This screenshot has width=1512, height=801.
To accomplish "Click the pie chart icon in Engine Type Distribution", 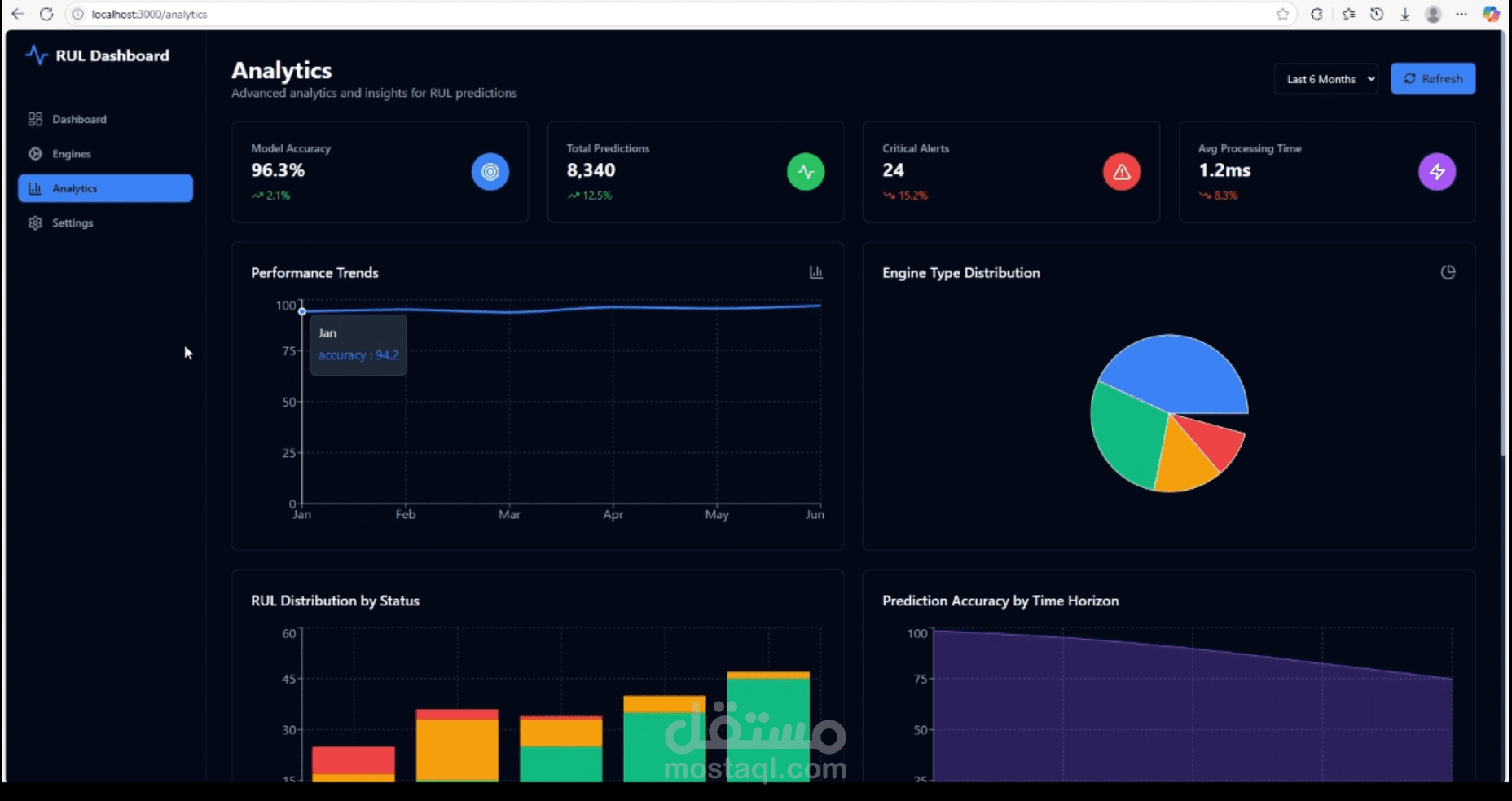I will tap(1448, 272).
